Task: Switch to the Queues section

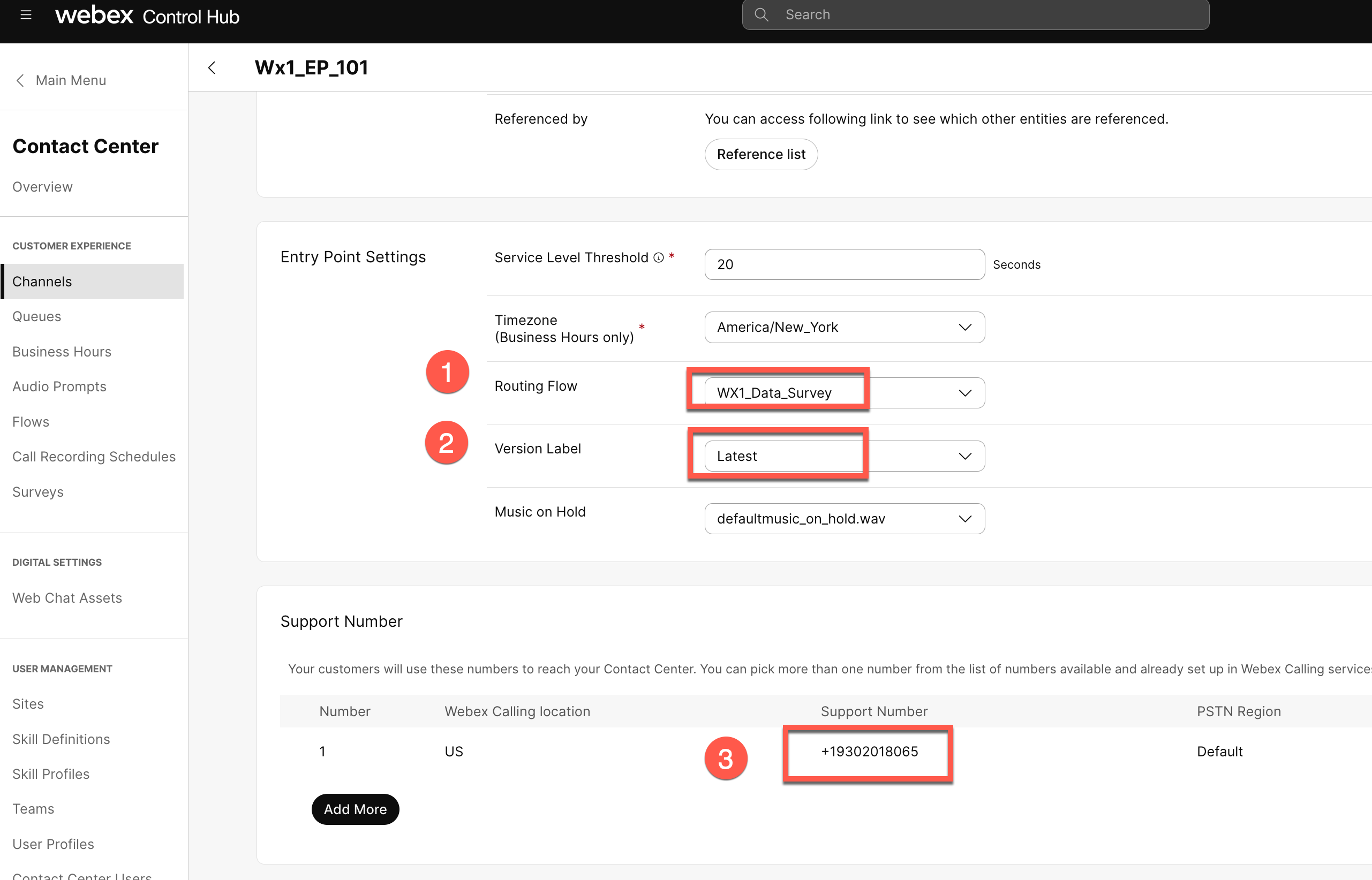Action: tap(36, 316)
